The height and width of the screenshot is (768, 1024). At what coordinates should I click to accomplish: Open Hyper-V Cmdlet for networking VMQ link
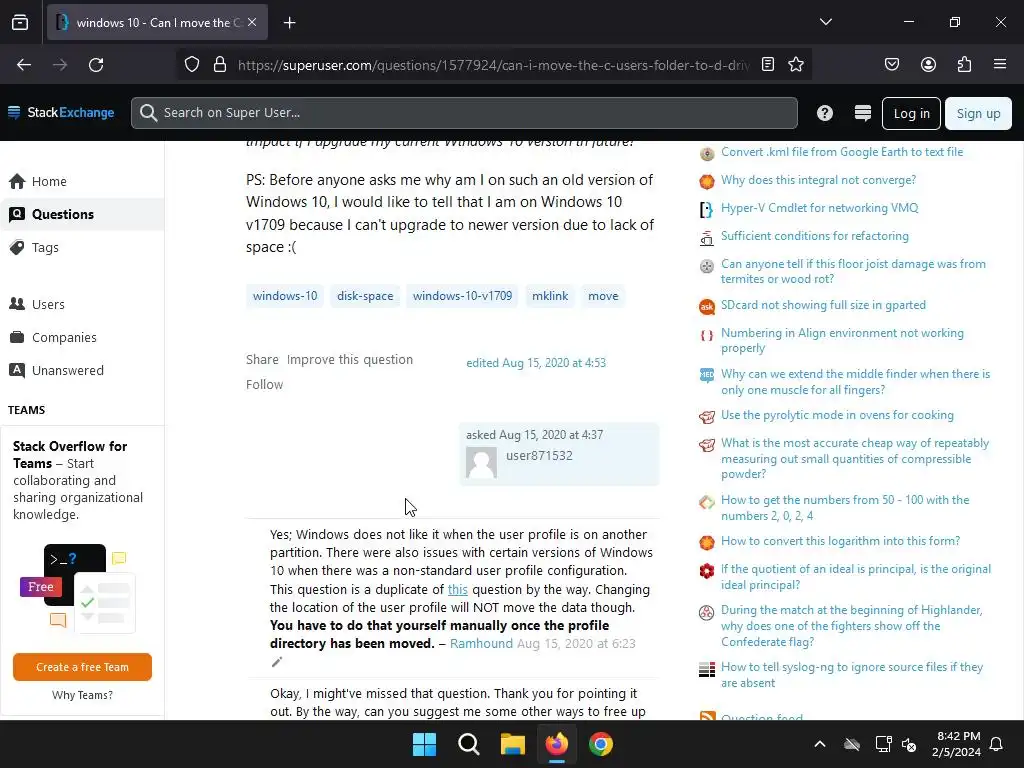(820, 208)
